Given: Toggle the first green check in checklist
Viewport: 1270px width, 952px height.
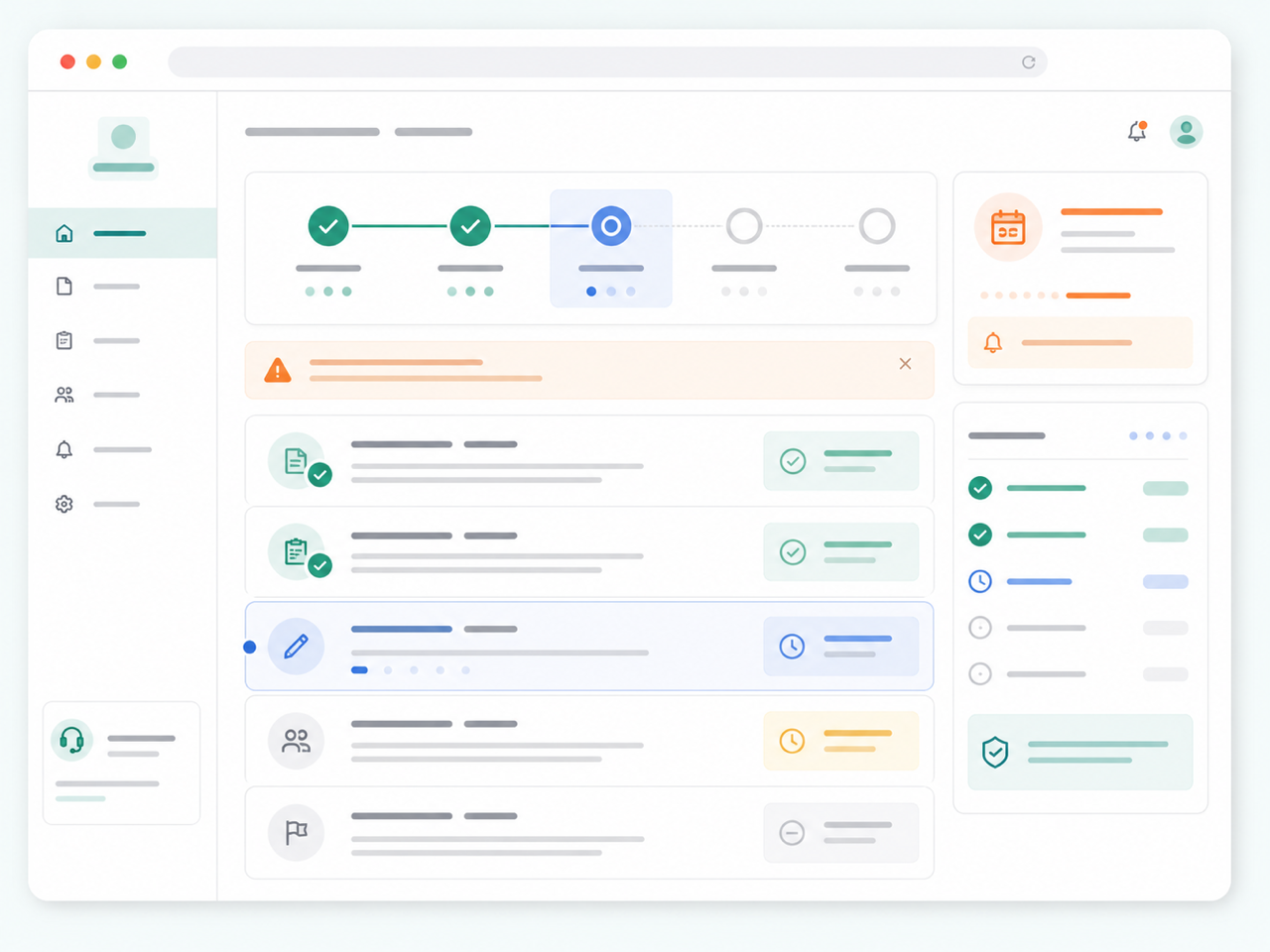Looking at the screenshot, I should (980, 488).
